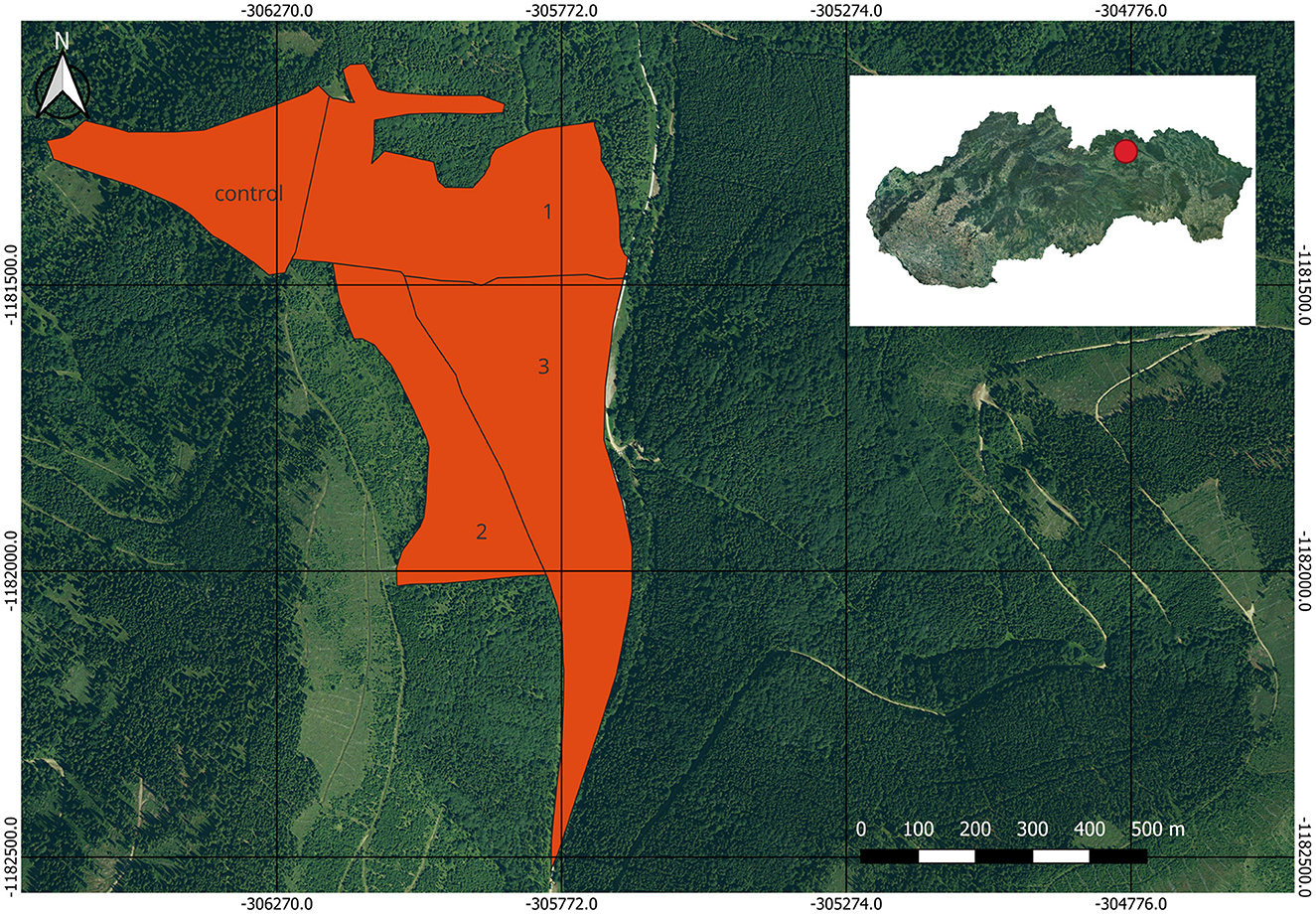Viewport: 1316px width, 914px height.
Task: Click the '400' scale bar label
Action: pos(1091,829)
